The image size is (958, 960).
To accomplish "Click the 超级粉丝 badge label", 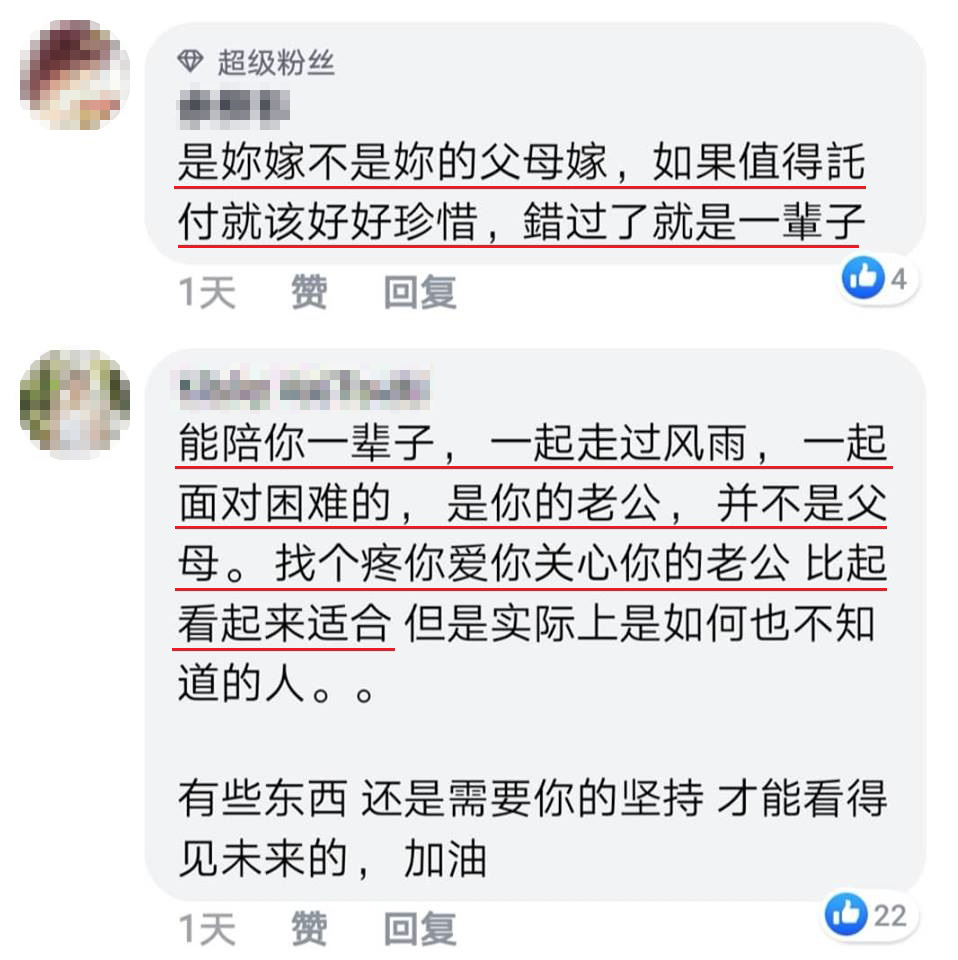I will (276, 62).
